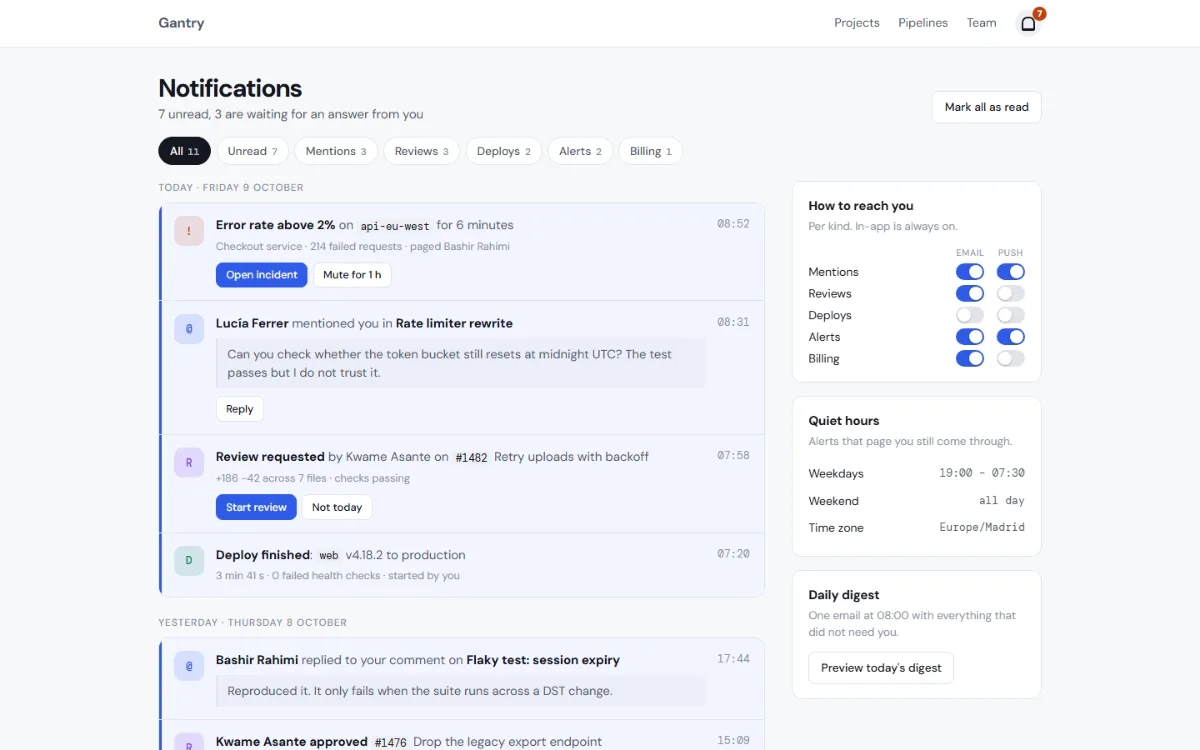This screenshot has height=750, width=1200.
Task: Select the Alerts filter tab
Action: [580, 151]
